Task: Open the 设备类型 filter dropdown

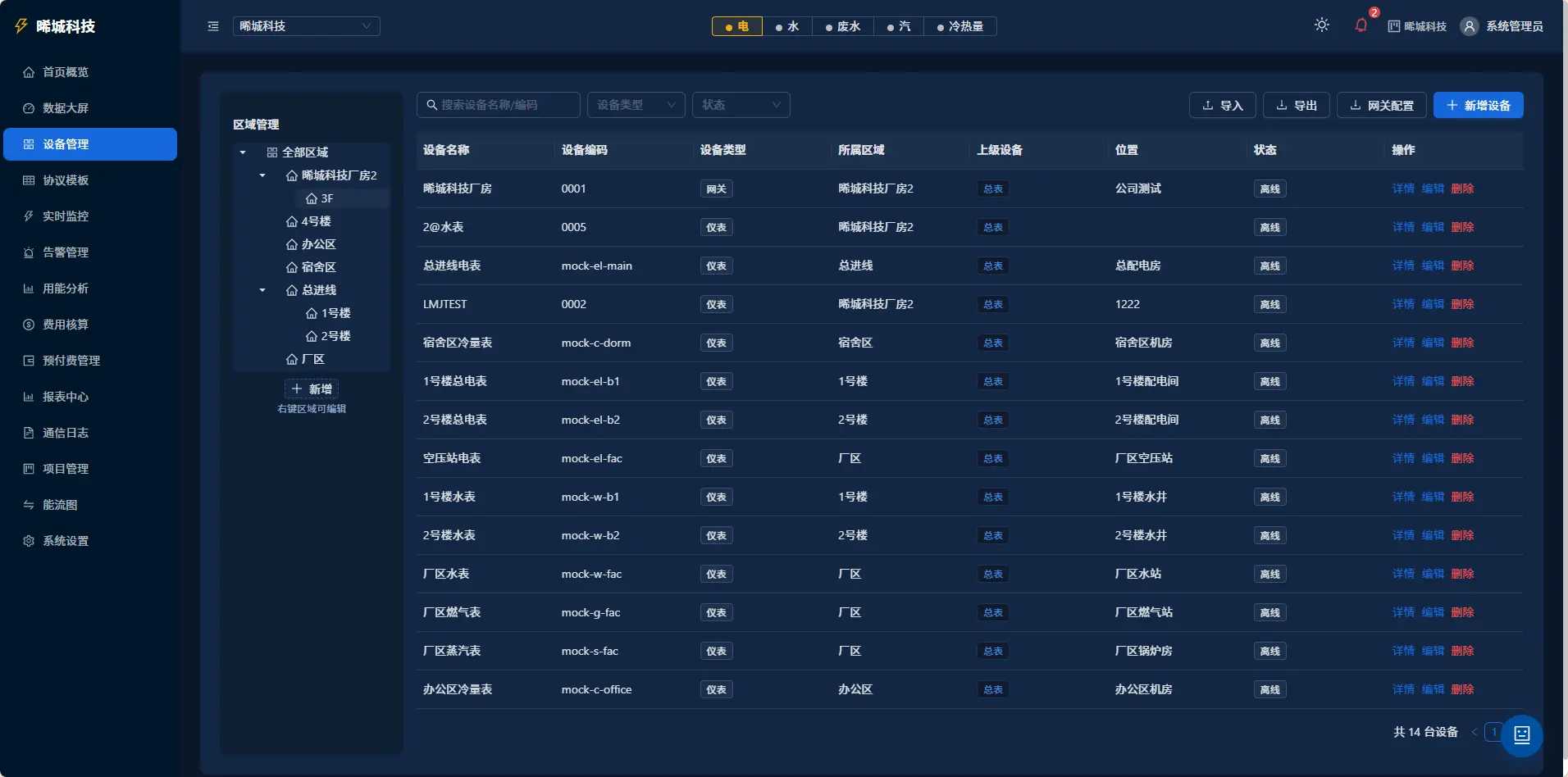Action: coord(636,105)
